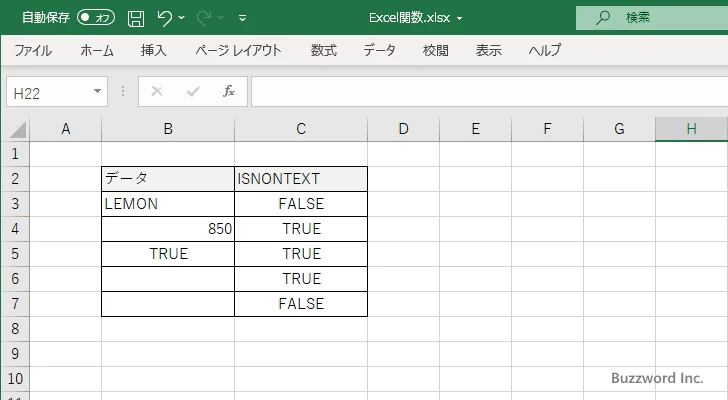
Task: Click the Select All corner triangle
Action: tap(17, 129)
